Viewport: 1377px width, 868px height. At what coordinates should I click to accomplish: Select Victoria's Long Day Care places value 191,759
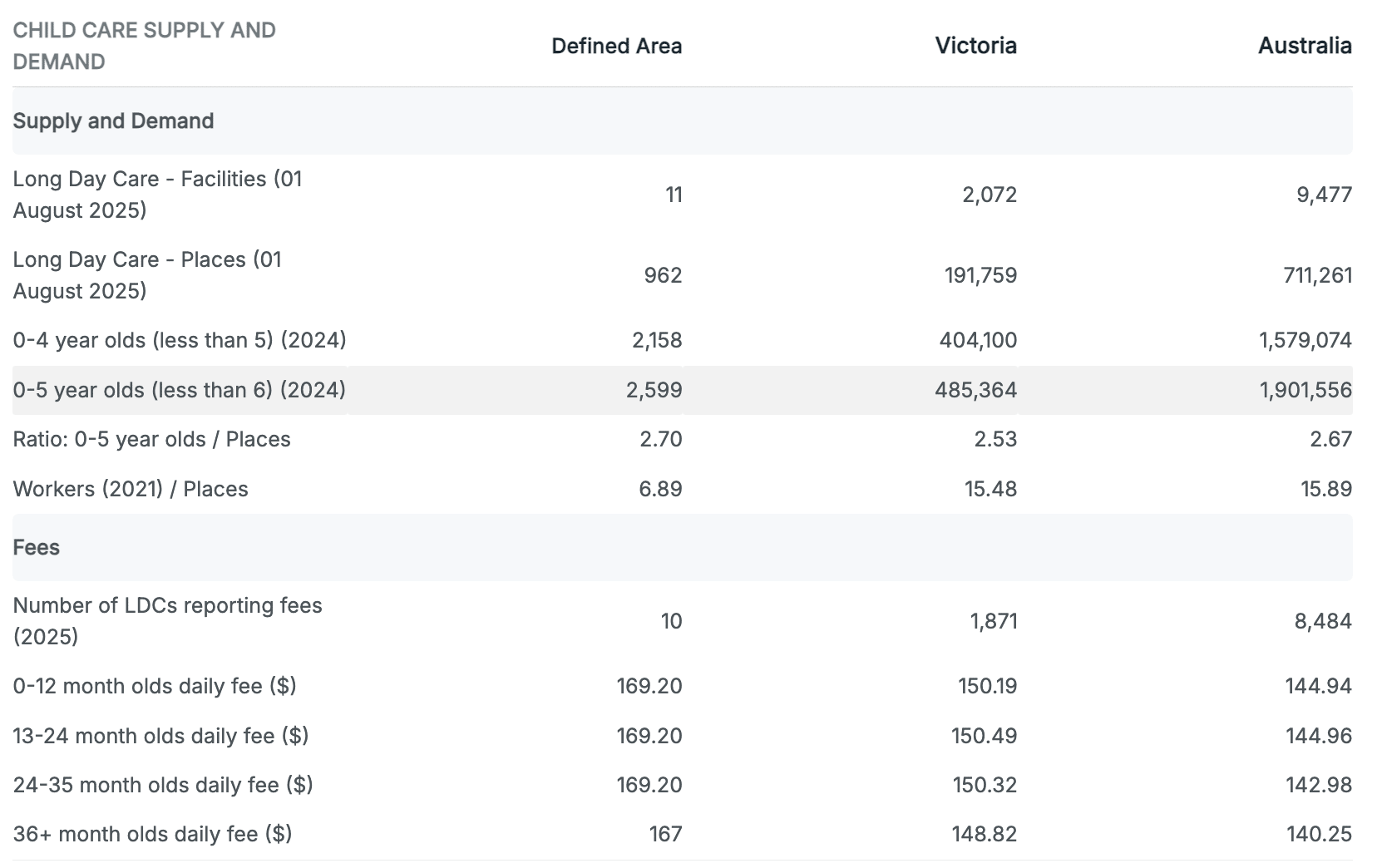[x=980, y=275]
